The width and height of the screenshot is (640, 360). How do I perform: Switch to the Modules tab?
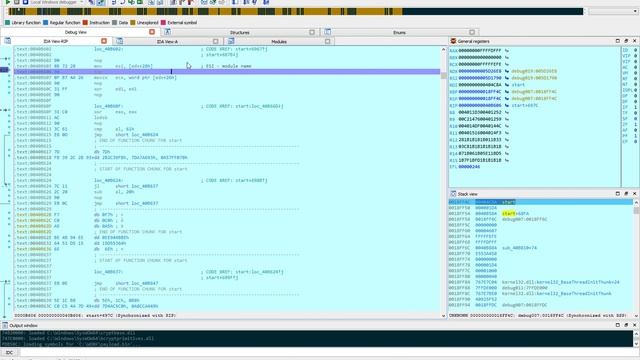(x=279, y=41)
